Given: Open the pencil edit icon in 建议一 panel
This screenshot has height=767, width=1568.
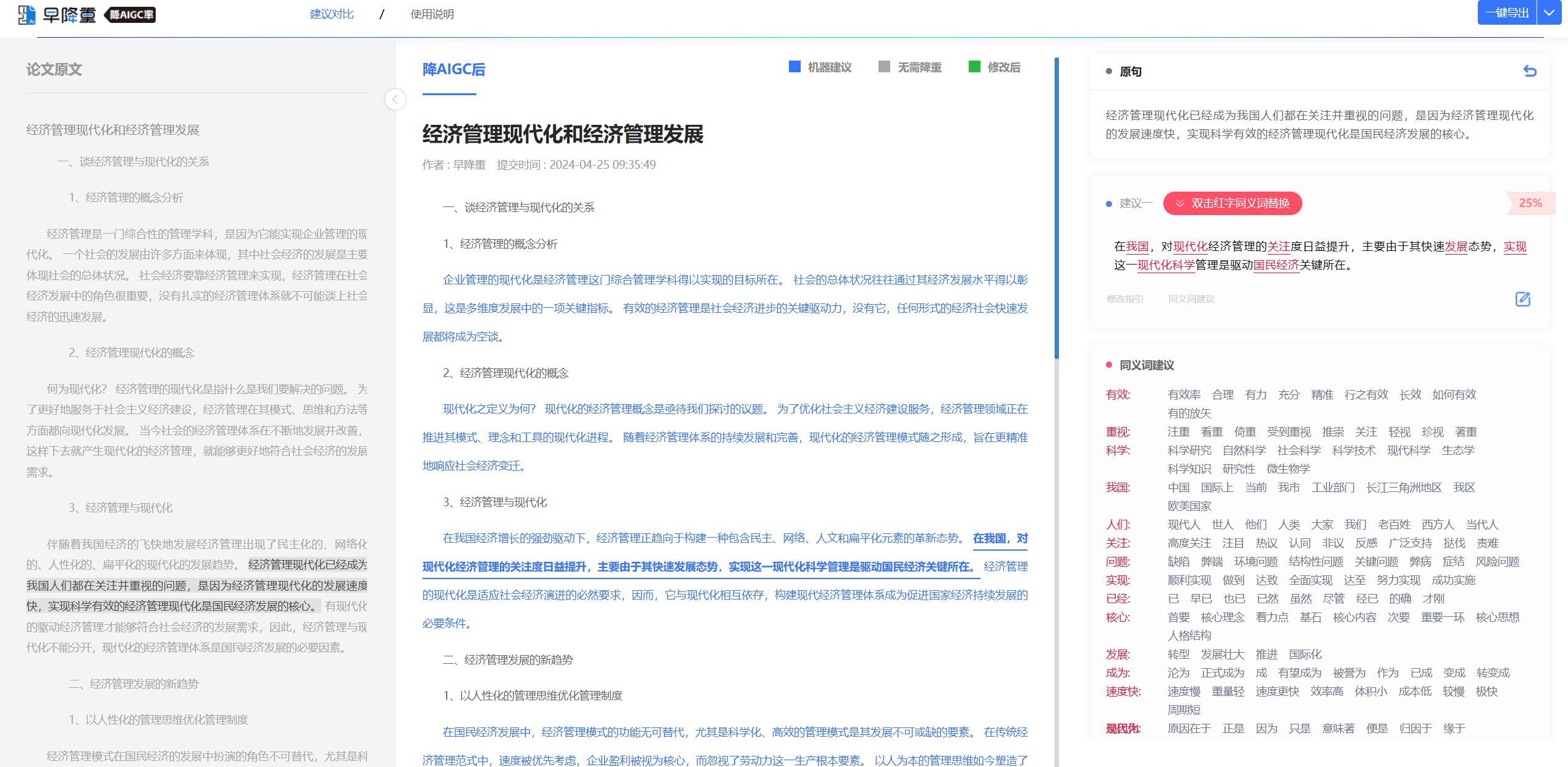Looking at the screenshot, I should pyautogui.click(x=1524, y=299).
